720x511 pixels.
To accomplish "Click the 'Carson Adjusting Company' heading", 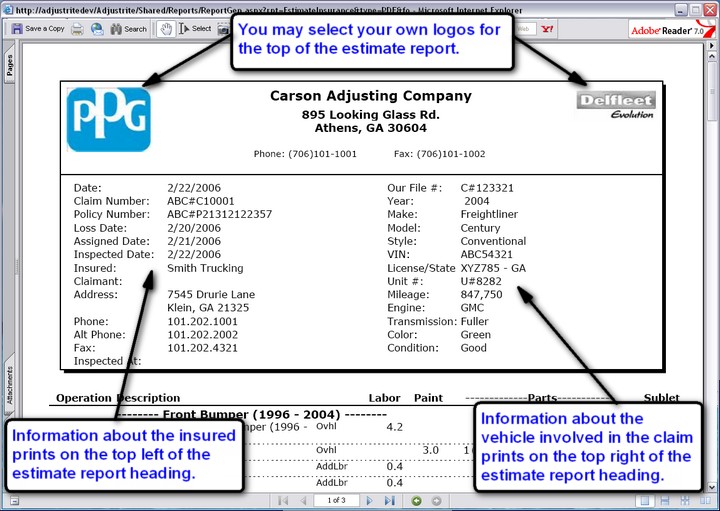I will click(x=371, y=95).
